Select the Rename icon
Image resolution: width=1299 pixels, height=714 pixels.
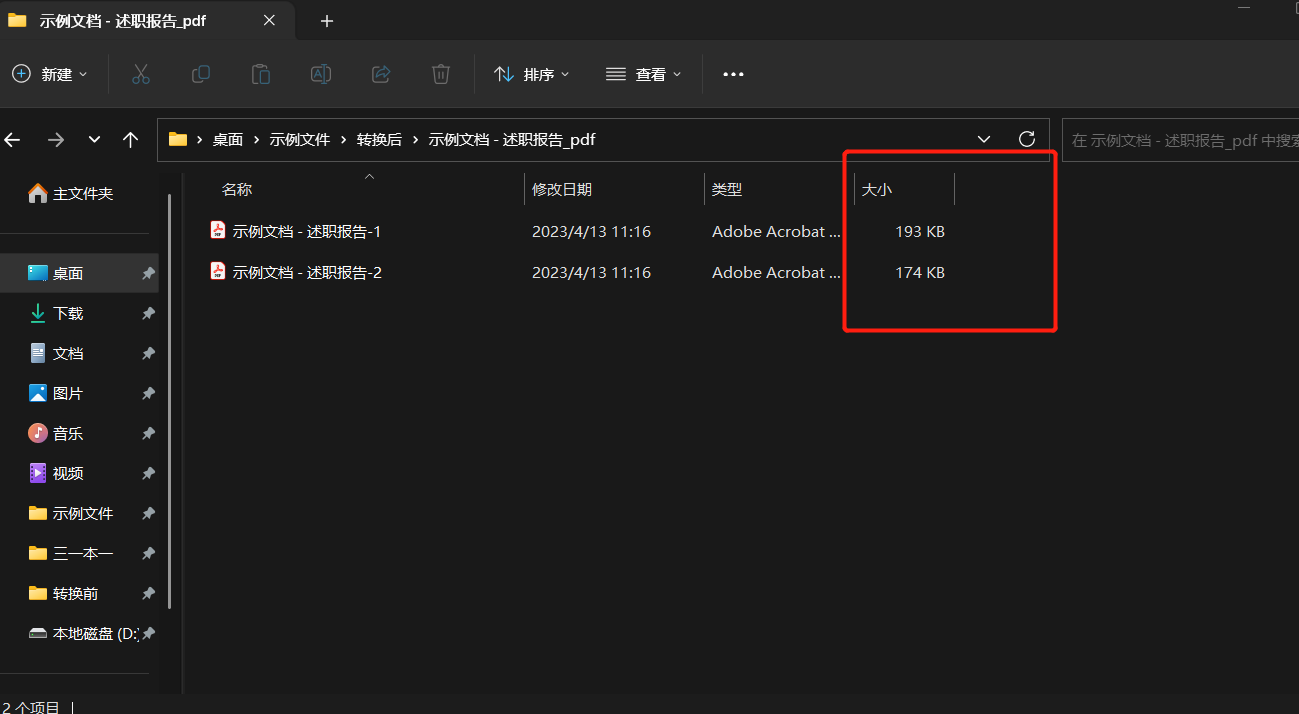[320, 74]
